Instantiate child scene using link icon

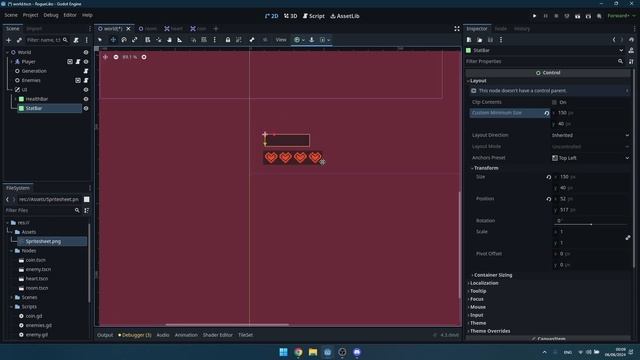(x=19, y=40)
